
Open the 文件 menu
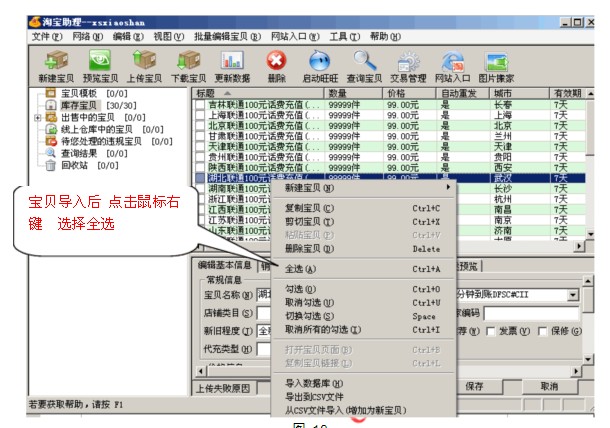coord(47,37)
